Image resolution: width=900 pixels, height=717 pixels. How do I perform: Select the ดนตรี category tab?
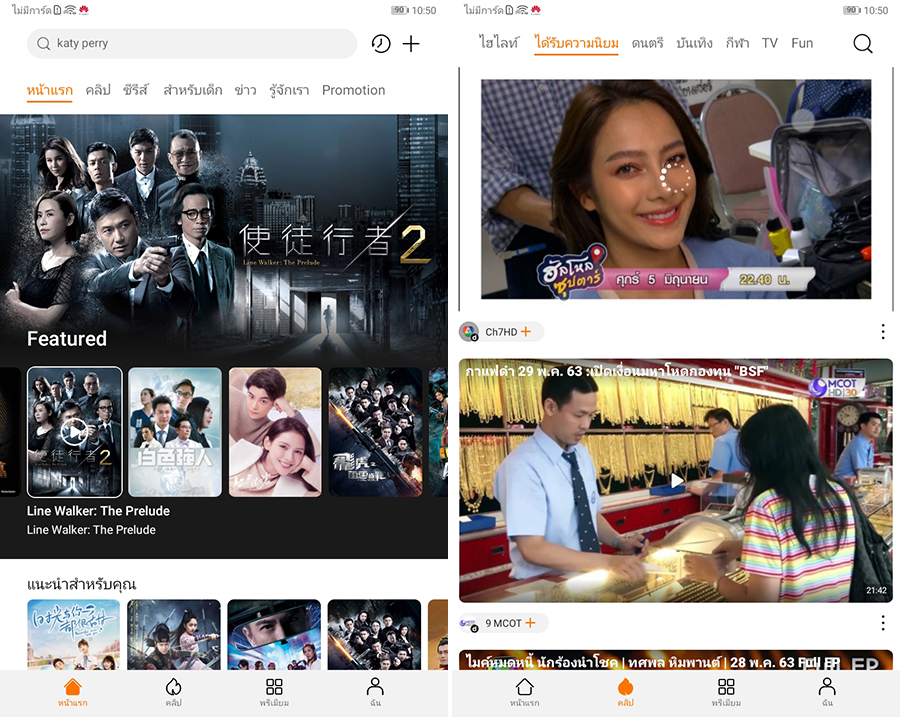(x=647, y=43)
